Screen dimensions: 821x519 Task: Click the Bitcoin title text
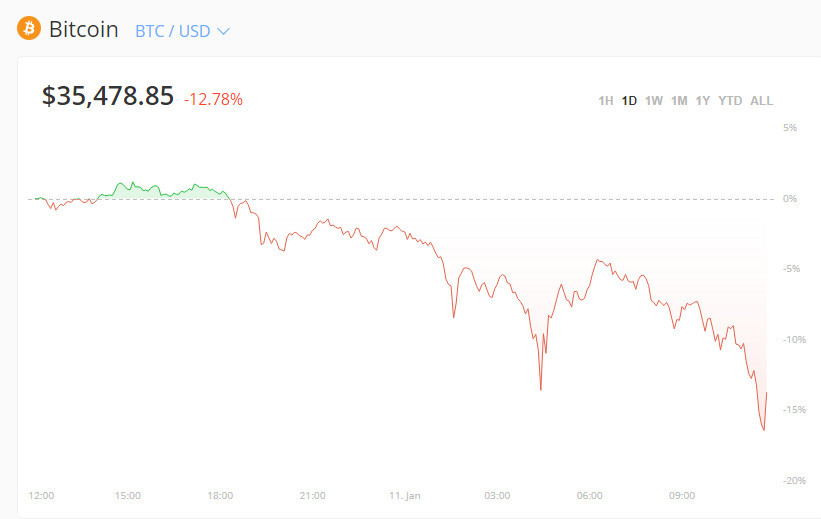[x=83, y=30]
